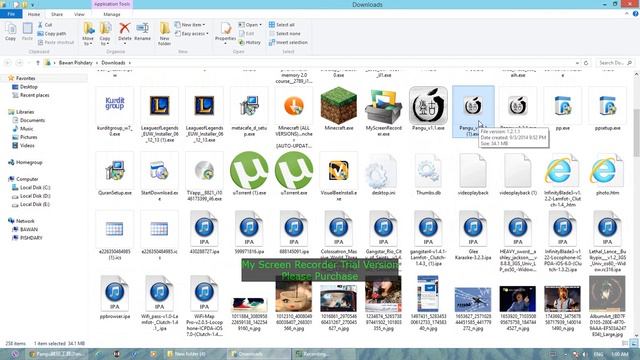Select the uTorrent (1).exe icon
The image size is (640, 360).
[249, 171]
